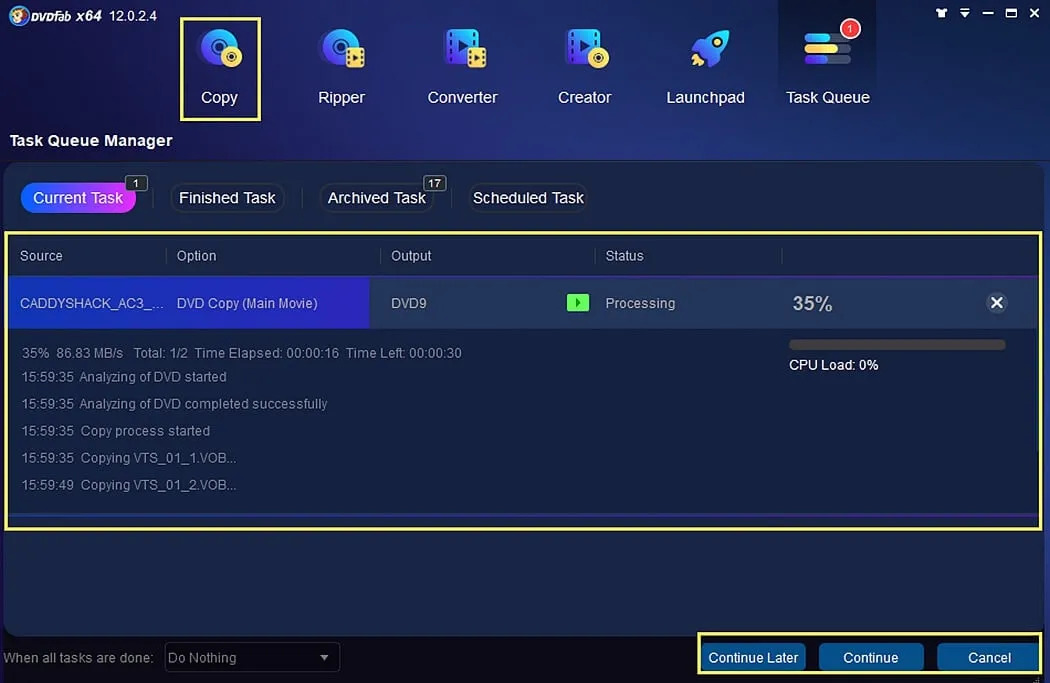The height and width of the screenshot is (683, 1050).
Task: Click the skin t-shirt icon in title bar
Action: pyautogui.click(x=941, y=13)
